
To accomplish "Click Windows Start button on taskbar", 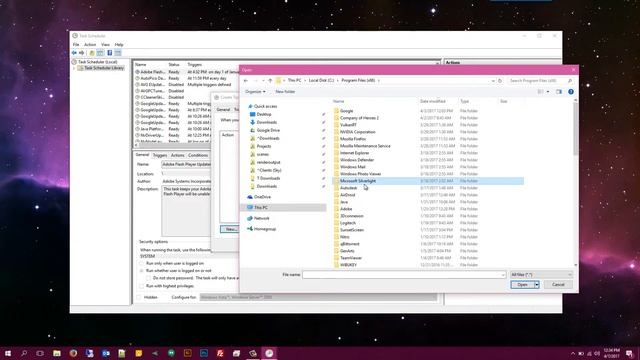I will click(8, 353).
